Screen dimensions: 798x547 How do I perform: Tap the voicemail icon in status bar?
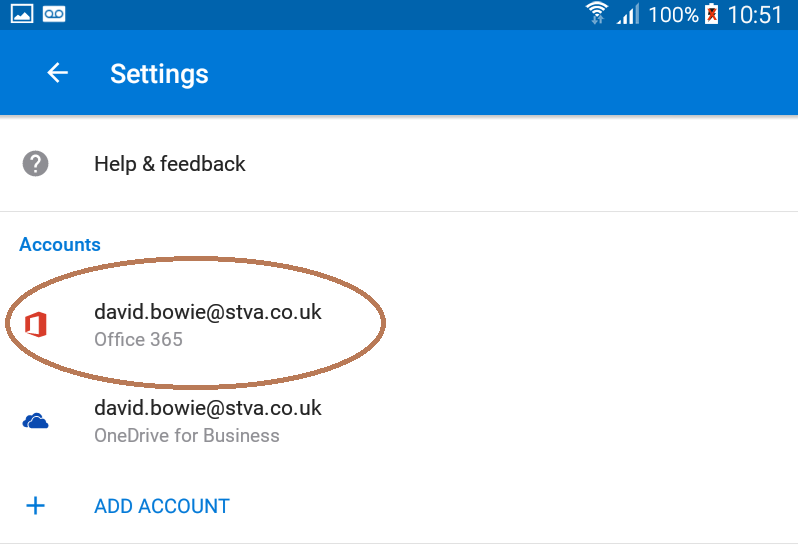[54, 14]
